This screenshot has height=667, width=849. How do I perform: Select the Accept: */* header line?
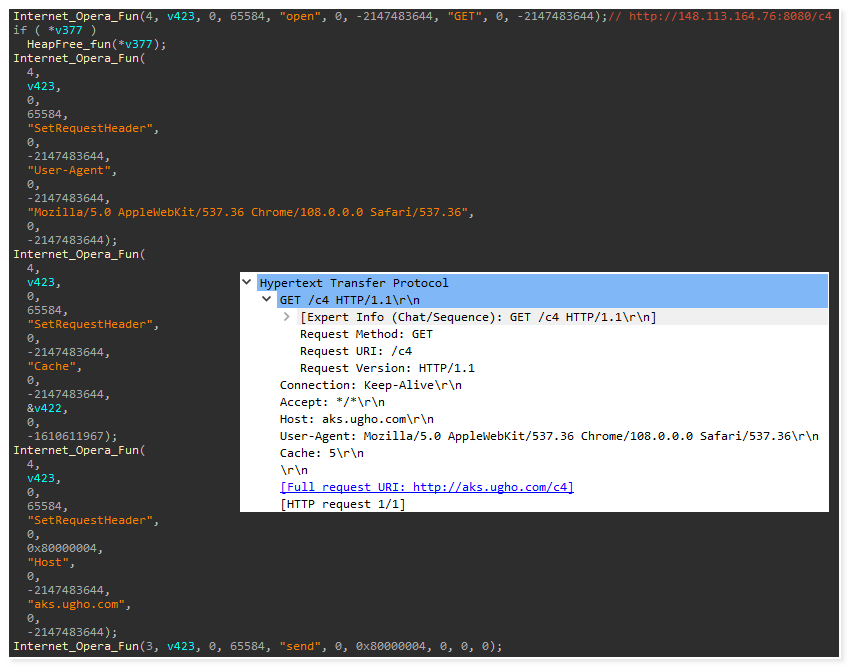[330, 402]
